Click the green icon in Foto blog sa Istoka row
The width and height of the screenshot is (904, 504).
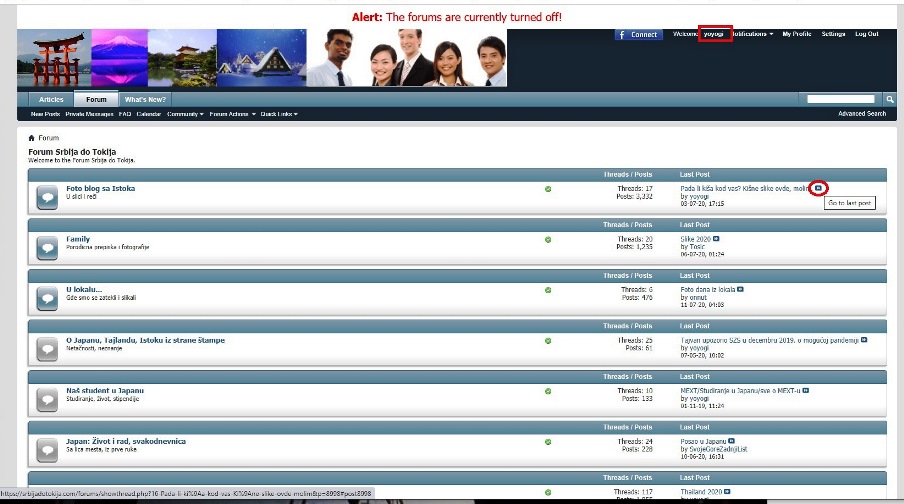click(x=548, y=189)
